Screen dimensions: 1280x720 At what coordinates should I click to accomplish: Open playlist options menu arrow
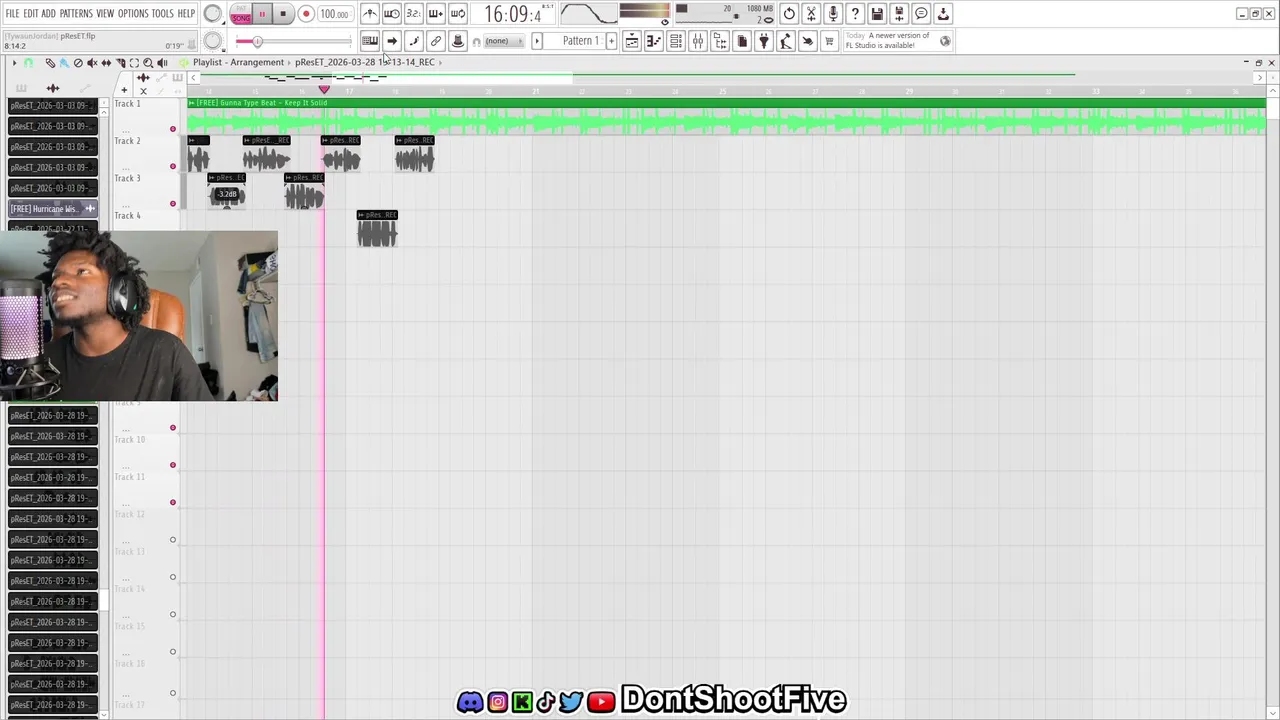(14, 63)
